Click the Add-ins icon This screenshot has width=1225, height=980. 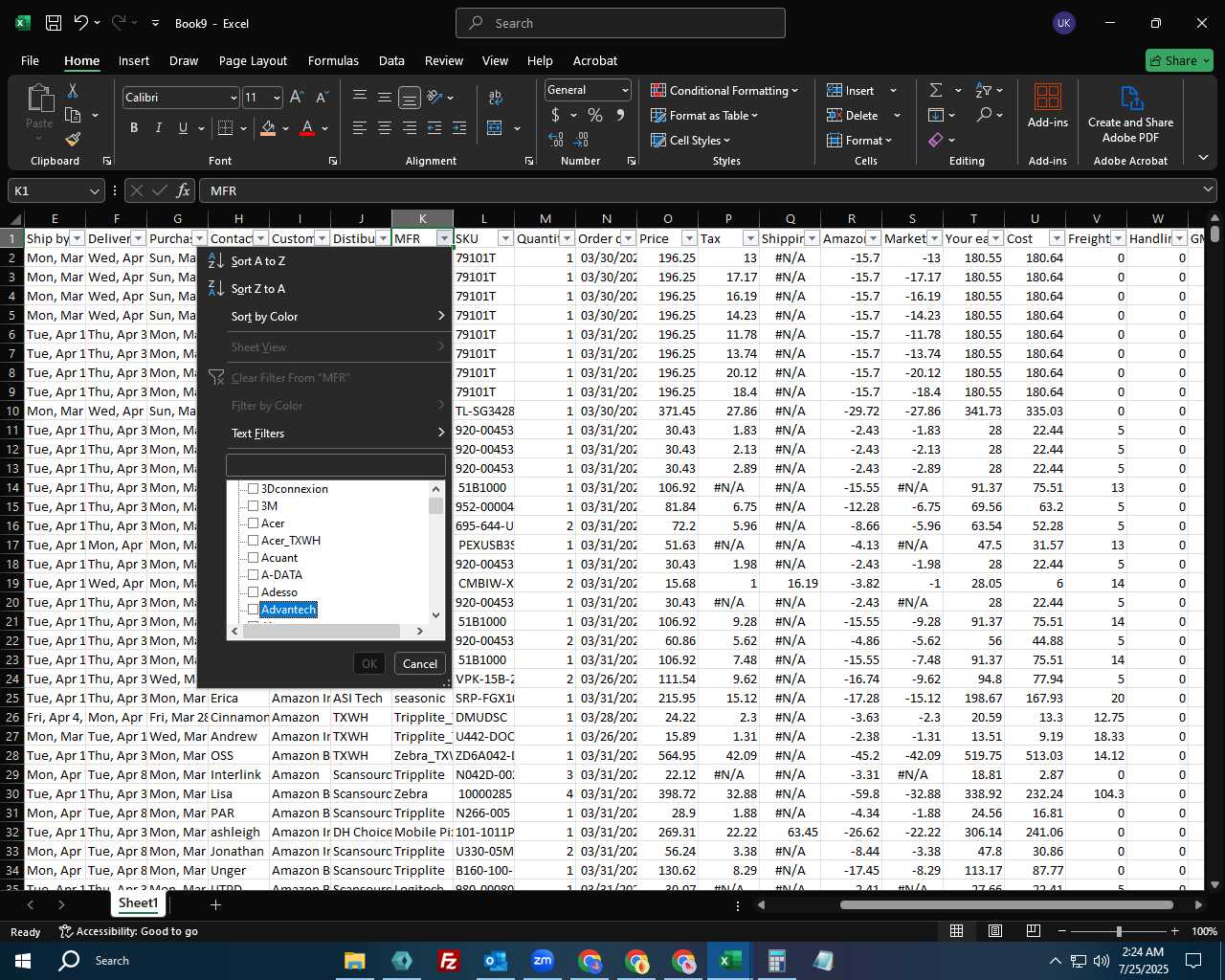tap(1048, 105)
